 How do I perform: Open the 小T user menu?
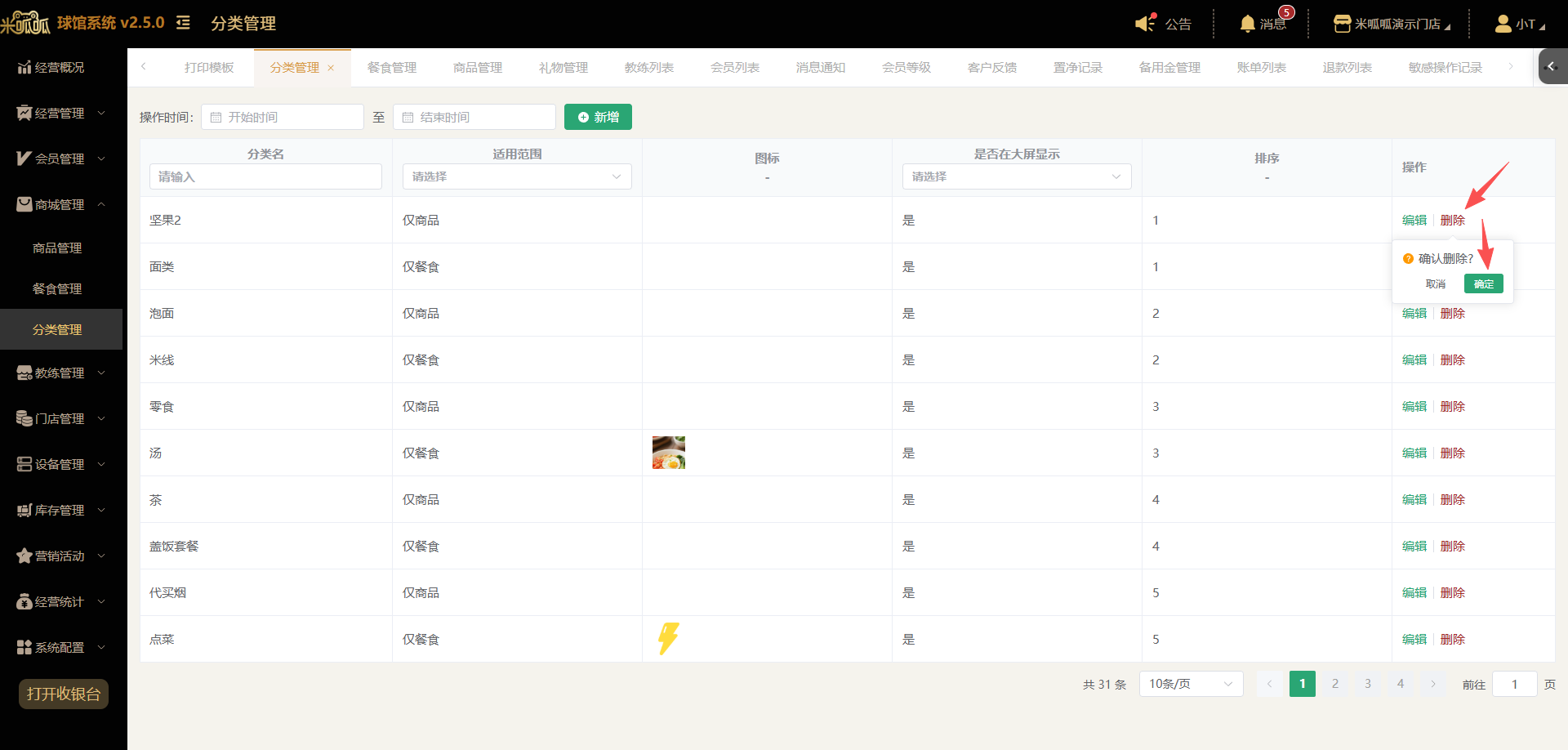click(1520, 24)
